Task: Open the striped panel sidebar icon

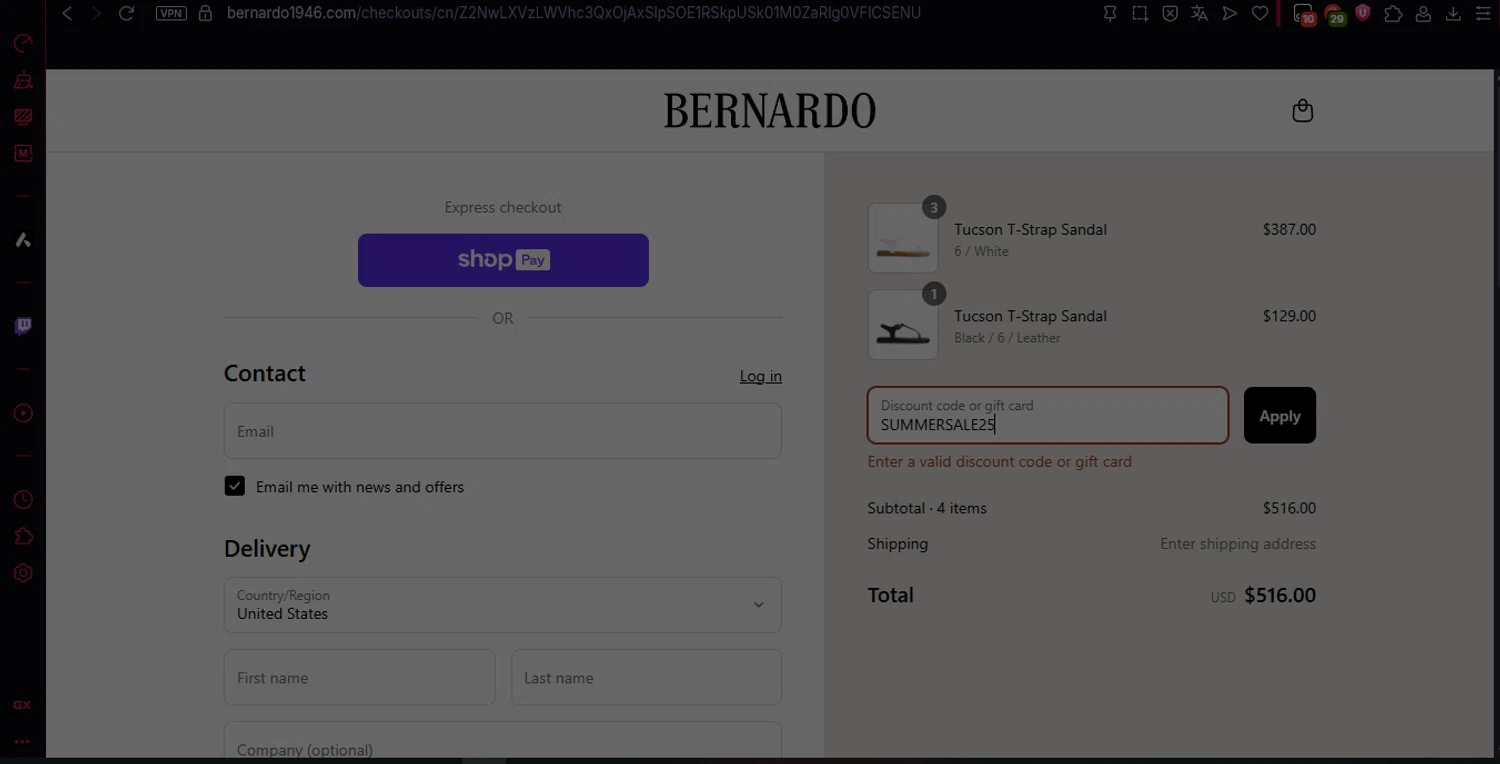Action: click(x=23, y=117)
